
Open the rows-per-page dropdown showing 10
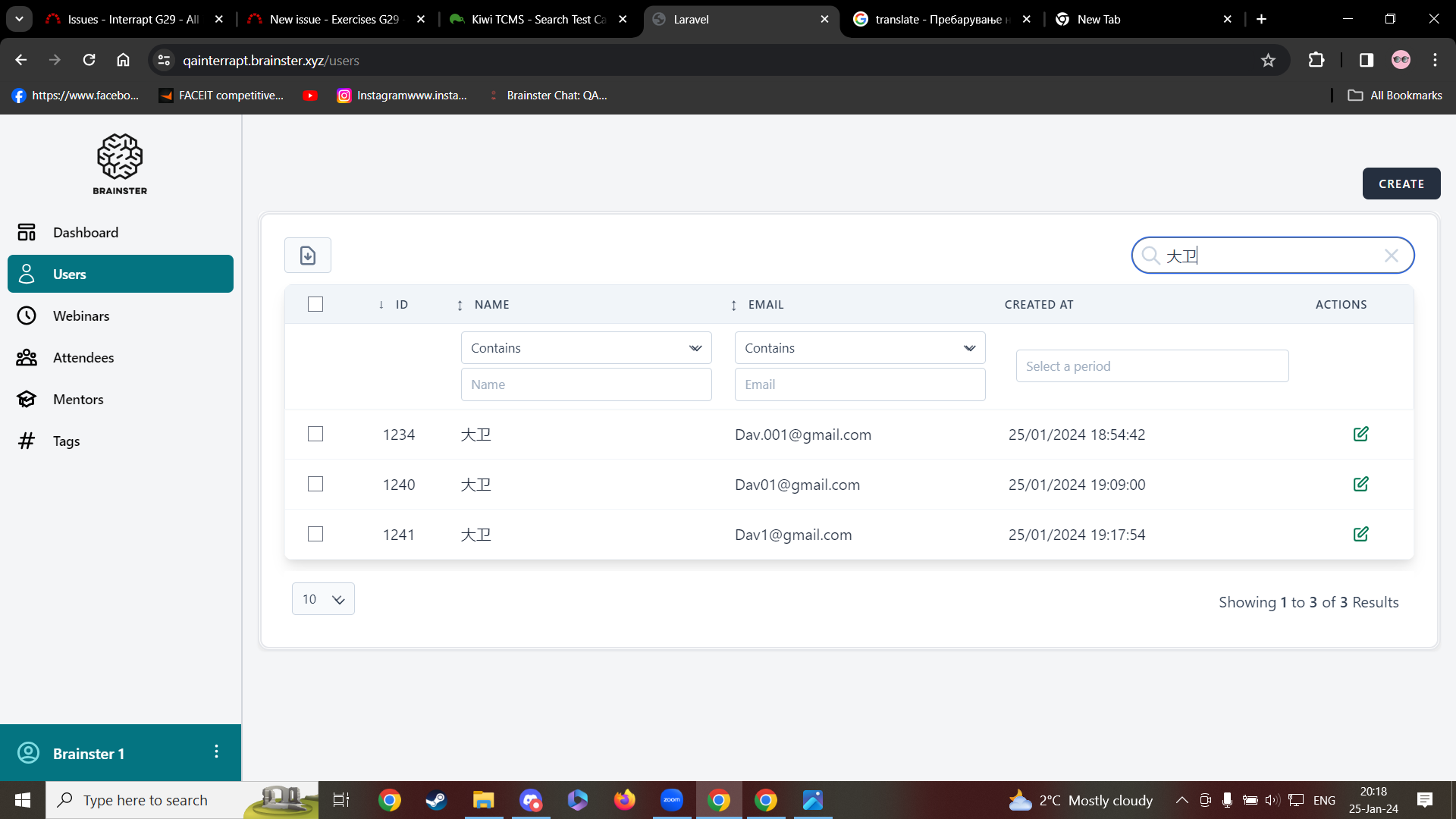click(323, 599)
